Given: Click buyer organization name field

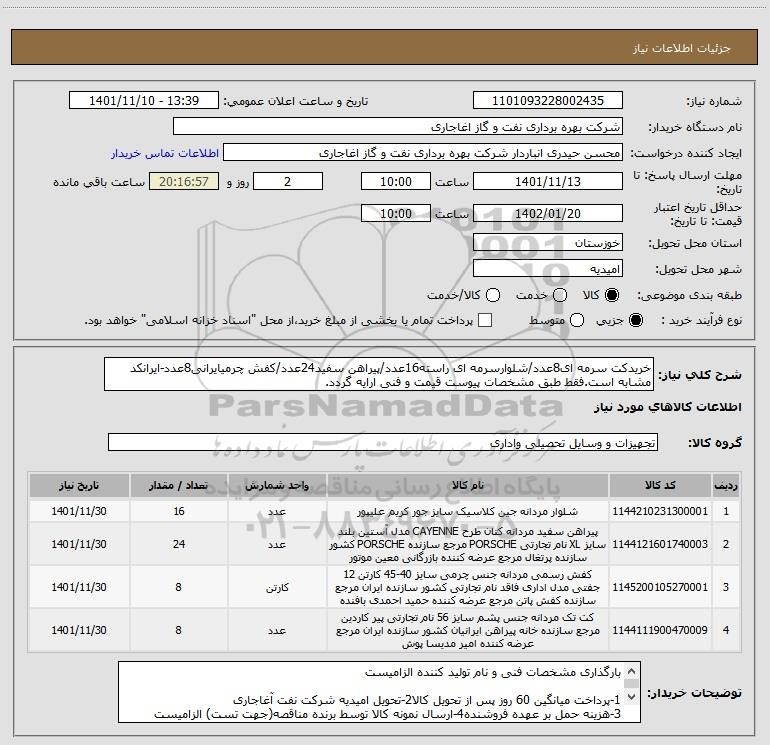Looking at the screenshot, I should [x=398, y=127].
